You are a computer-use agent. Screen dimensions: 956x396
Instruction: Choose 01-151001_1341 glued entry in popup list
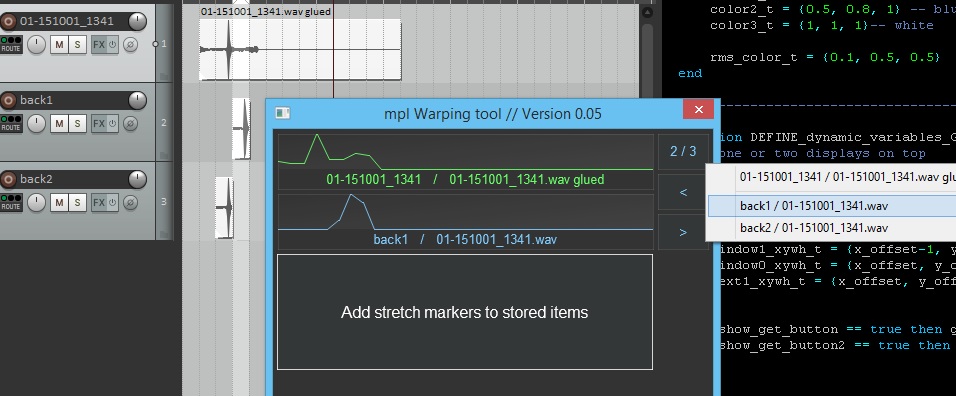point(832,177)
